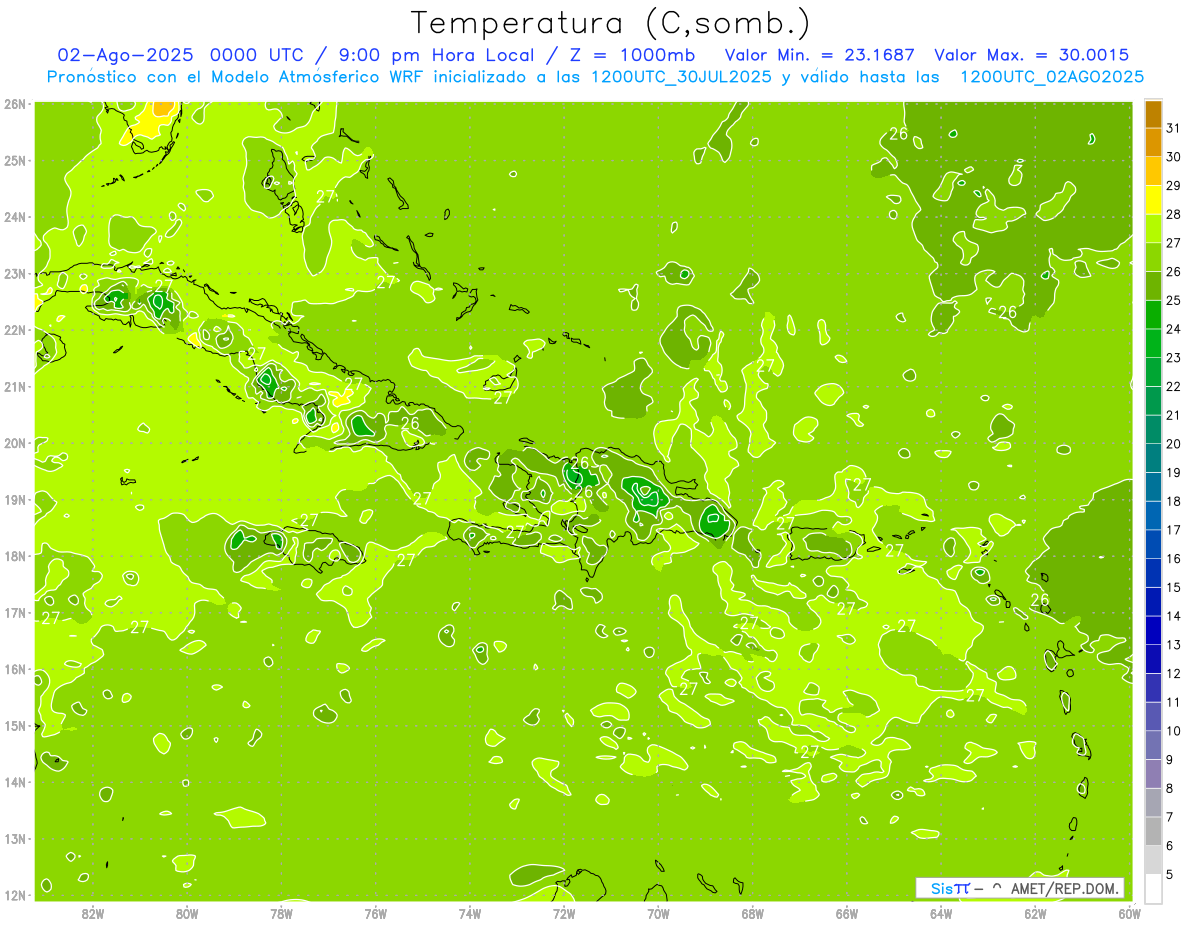Screen dimensions: 1200x927
Task: Click the 80W longitude axis label
Action: [x=187, y=913]
